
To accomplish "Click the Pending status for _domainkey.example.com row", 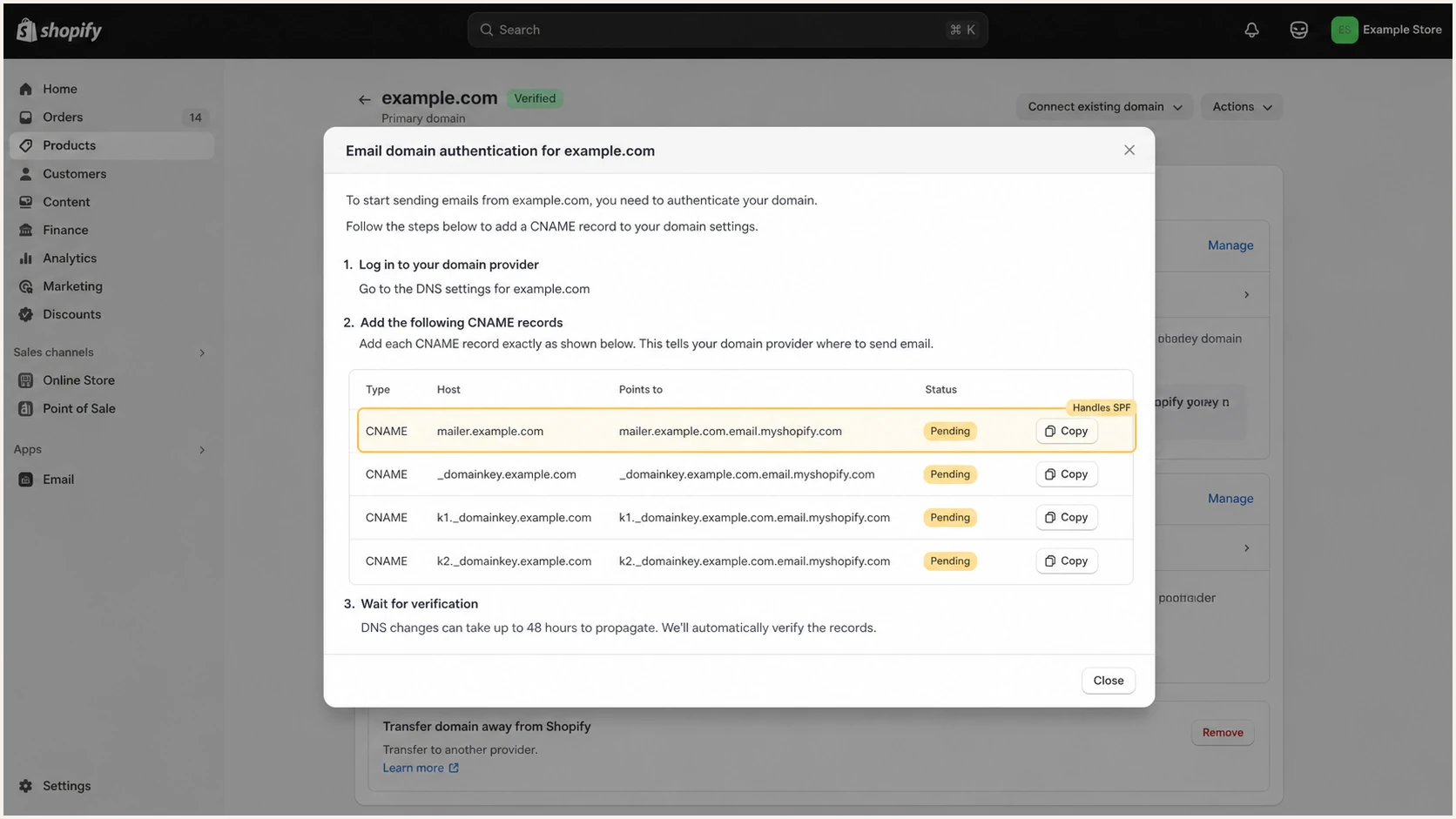I will click(x=949, y=474).
